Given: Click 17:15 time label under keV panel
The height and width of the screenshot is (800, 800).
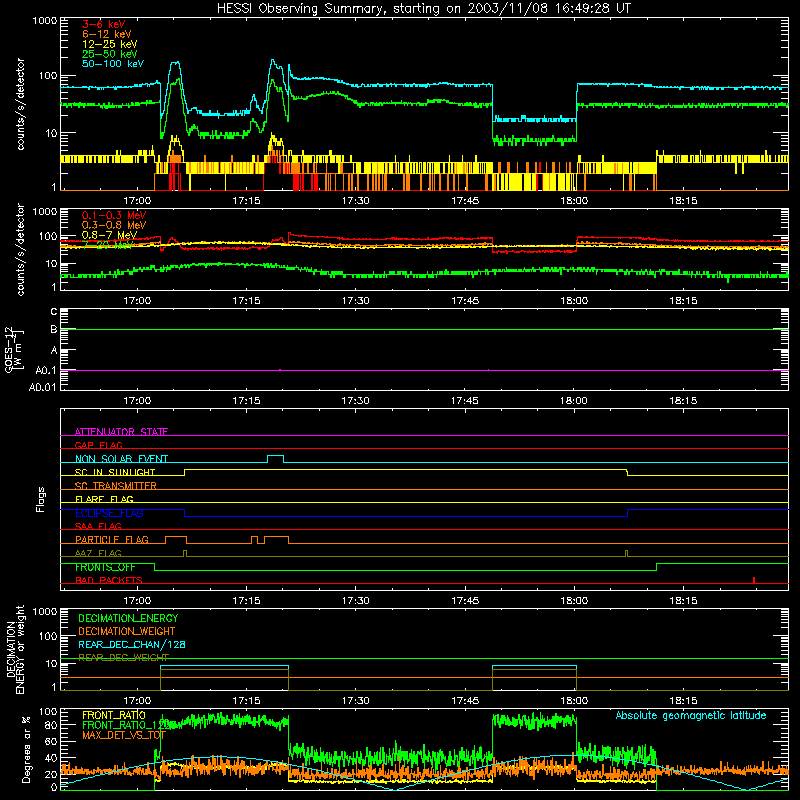Looking at the screenshot, I should (246, 201).
